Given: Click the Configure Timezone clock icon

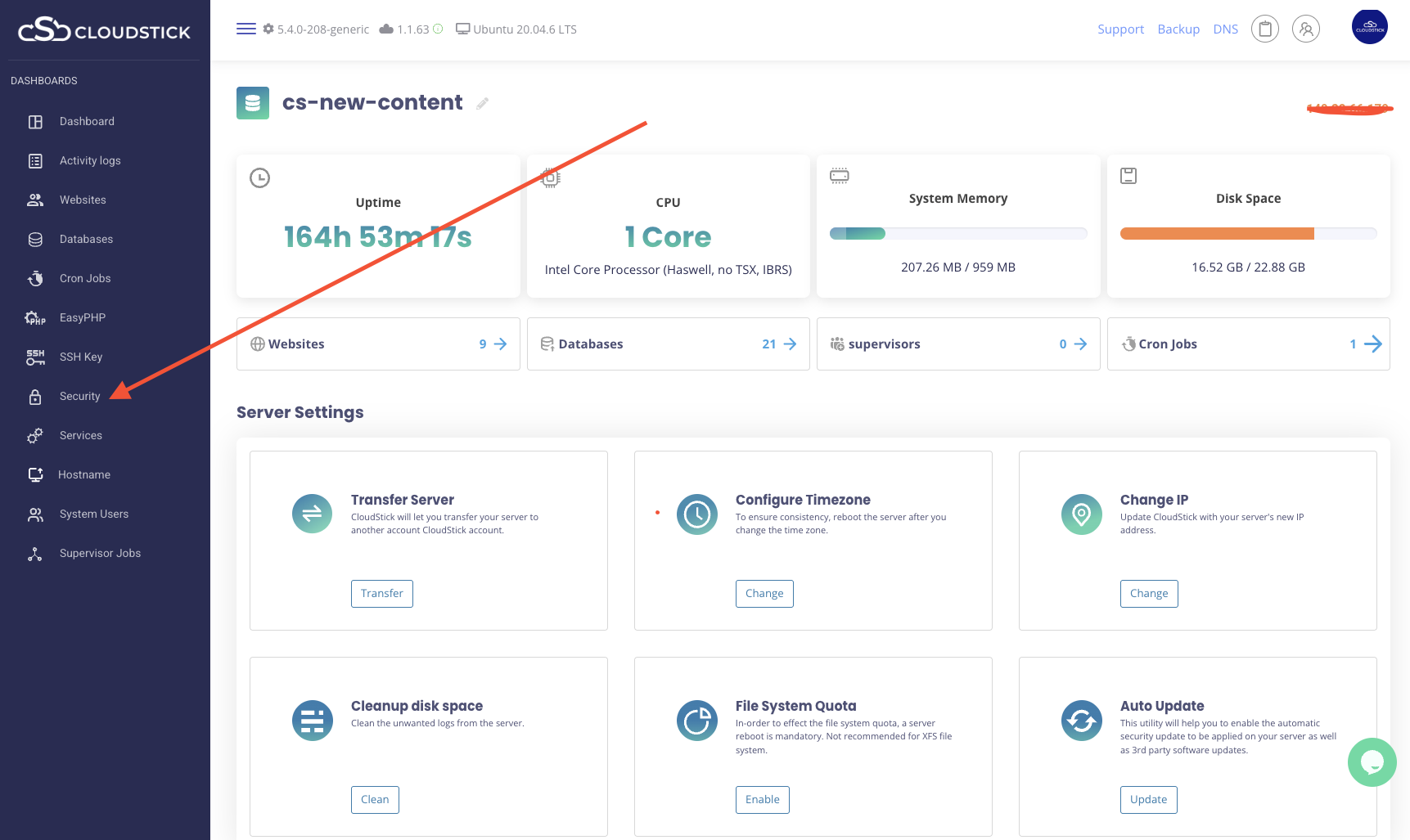Looking at the screenshot, I should (697, 514).
